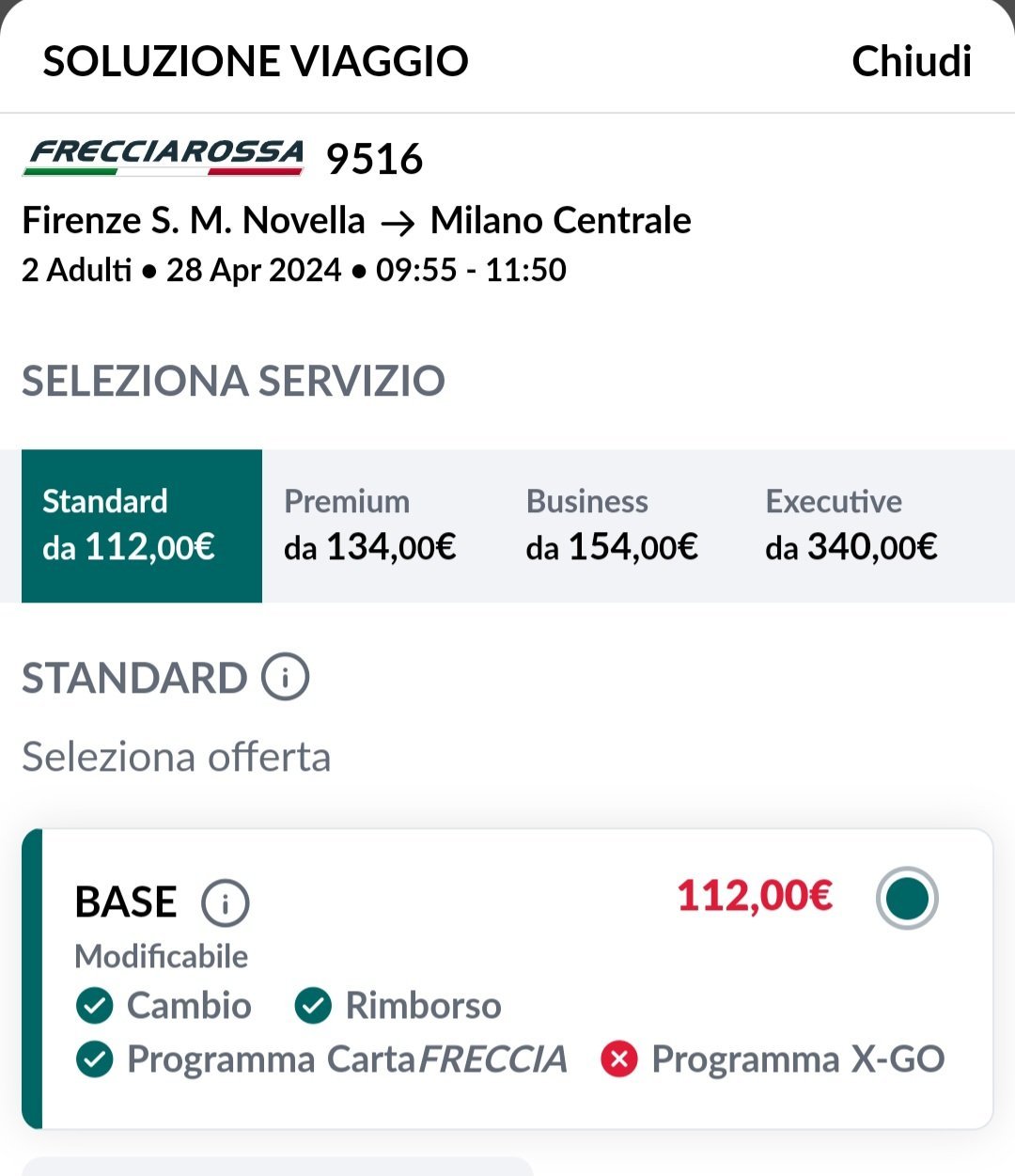The width and height of the screenshot is (1015, 1176).
Task: Tap the Programma X-GO label
Action: (x=798, y=1059)
